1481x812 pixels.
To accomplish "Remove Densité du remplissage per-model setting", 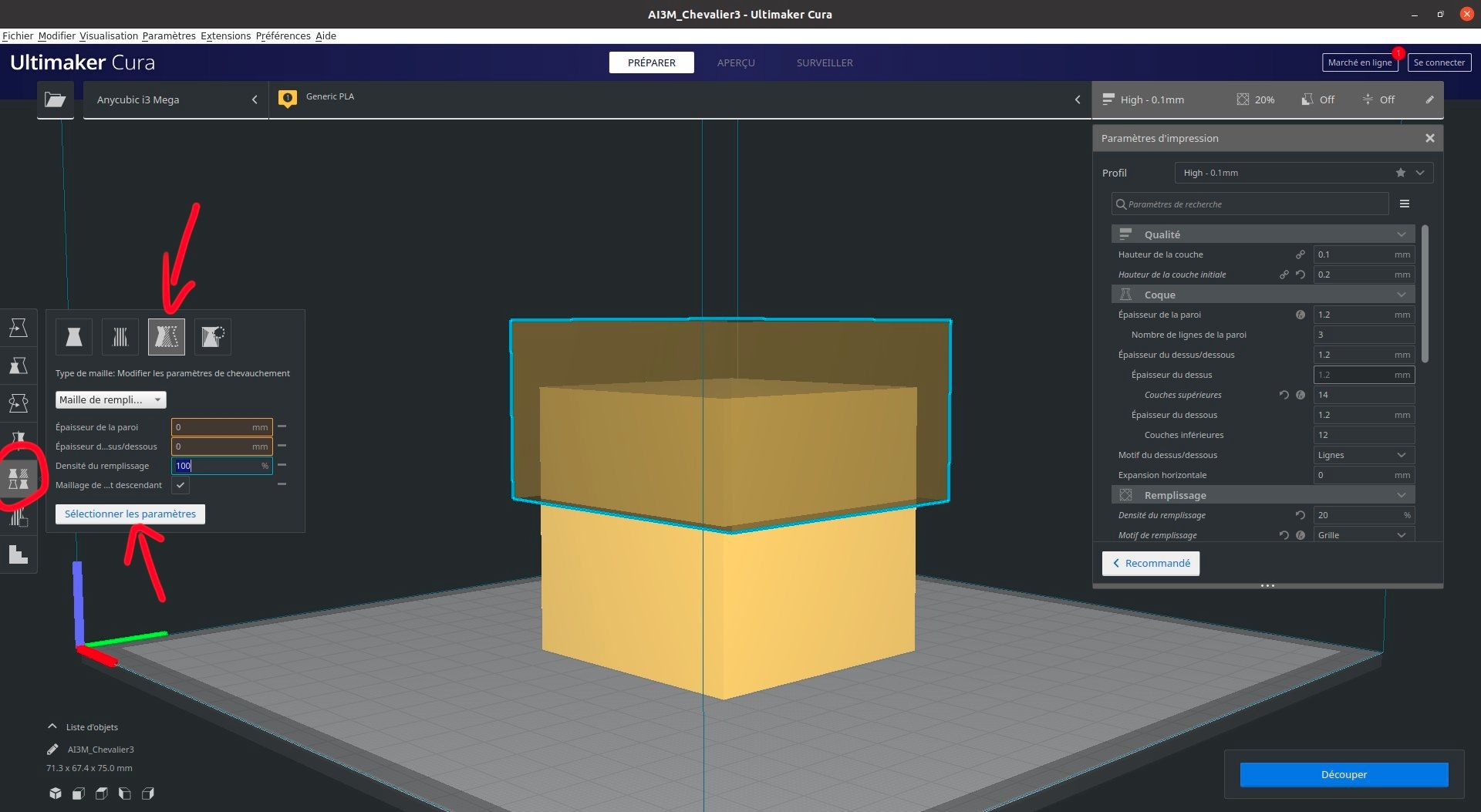I will [x=282, y=465].
